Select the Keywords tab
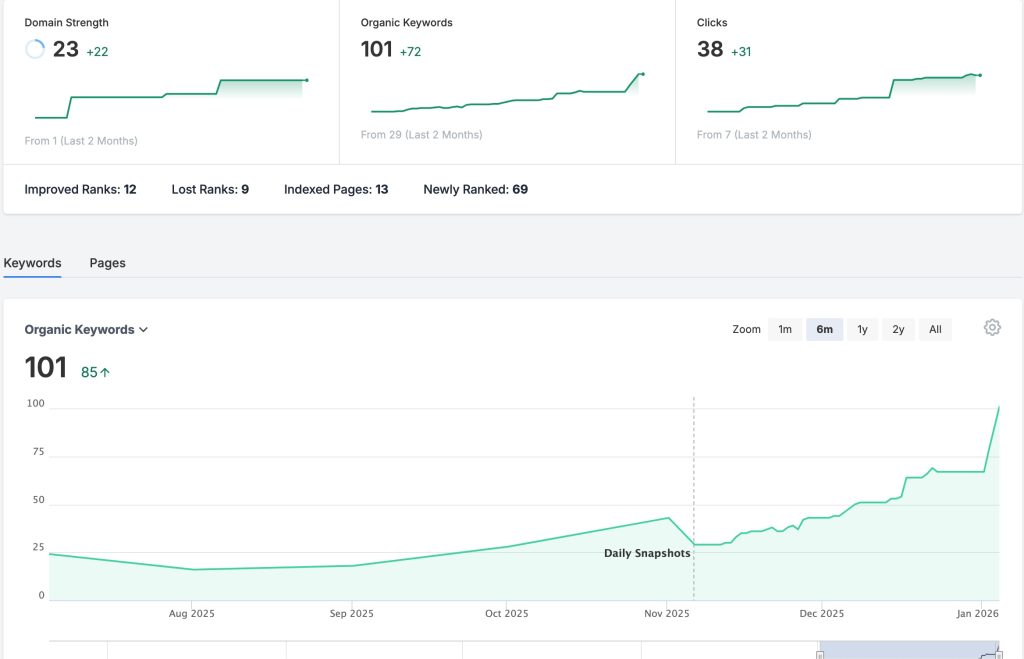Viewport: 1024px width, 659px height. [32, 263]
